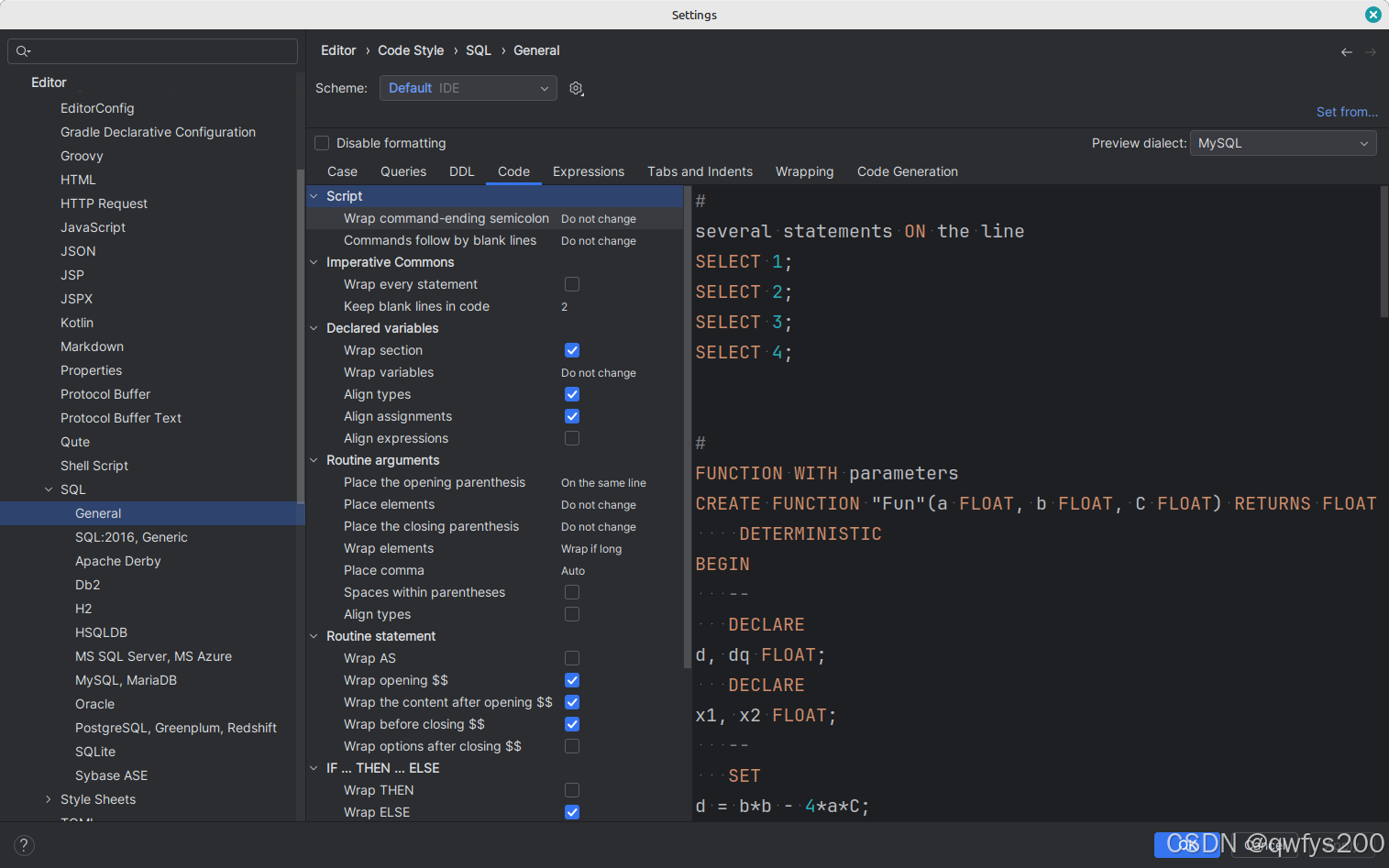Collapse the IF ... THEN ... ELSE section
This screenshot has height=868, width=1389.
coord(314,768)
